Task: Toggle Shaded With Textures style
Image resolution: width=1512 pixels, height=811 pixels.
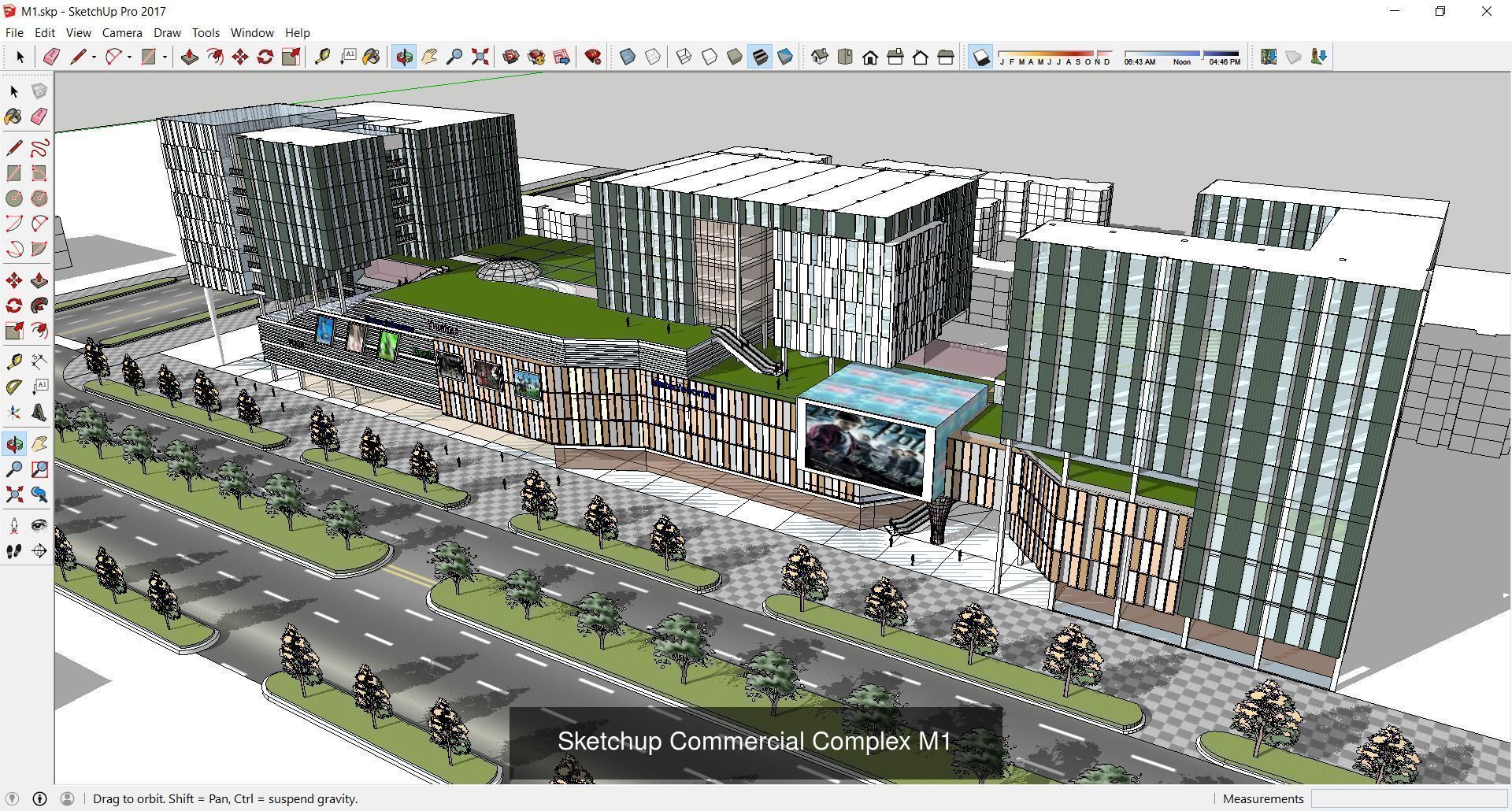Action: tap(760, 57)
